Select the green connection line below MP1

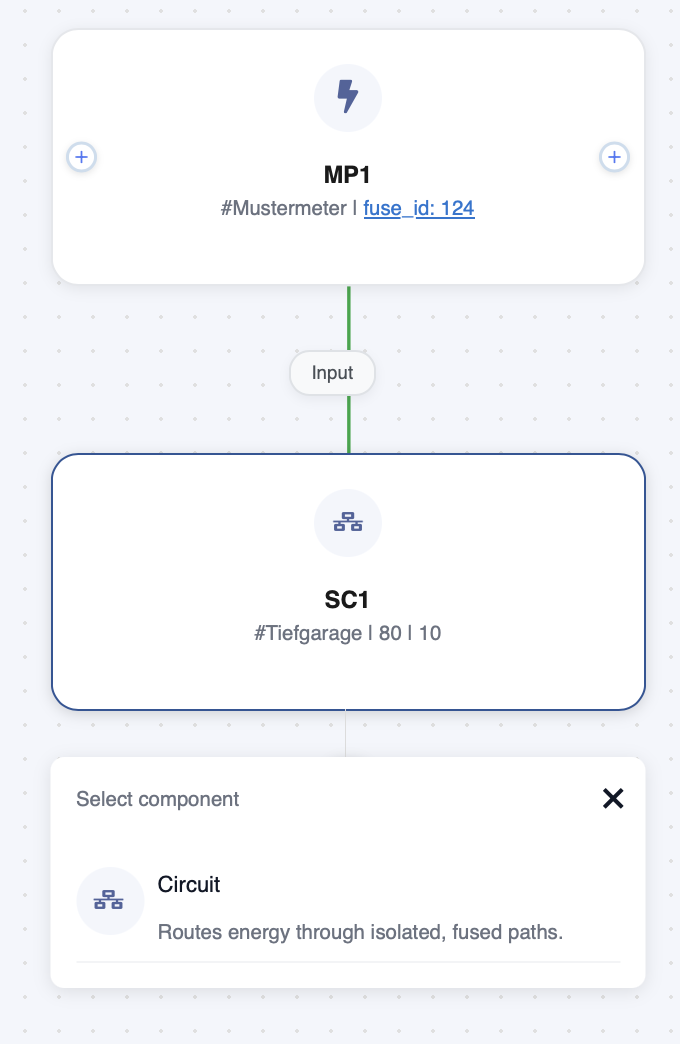point(349,318)
